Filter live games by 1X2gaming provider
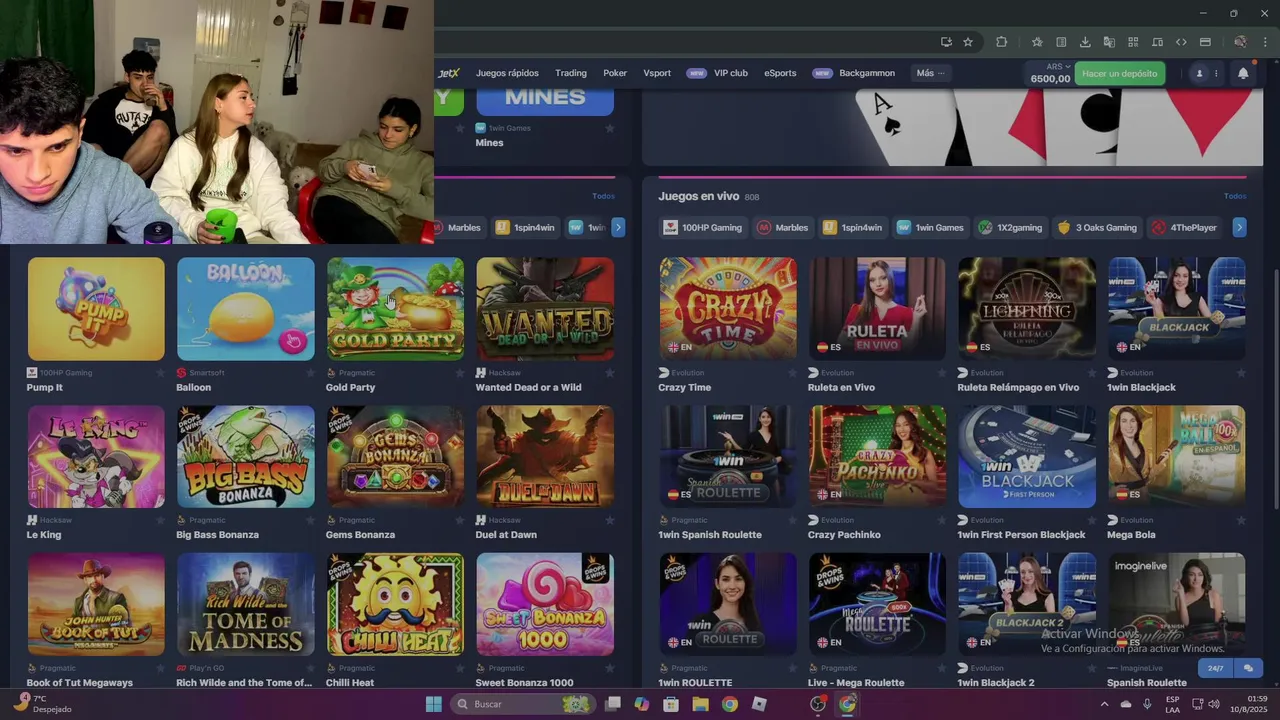The width and height of the screenshot is (1280, 720). pyautogui.click(x=1010, y=227)
